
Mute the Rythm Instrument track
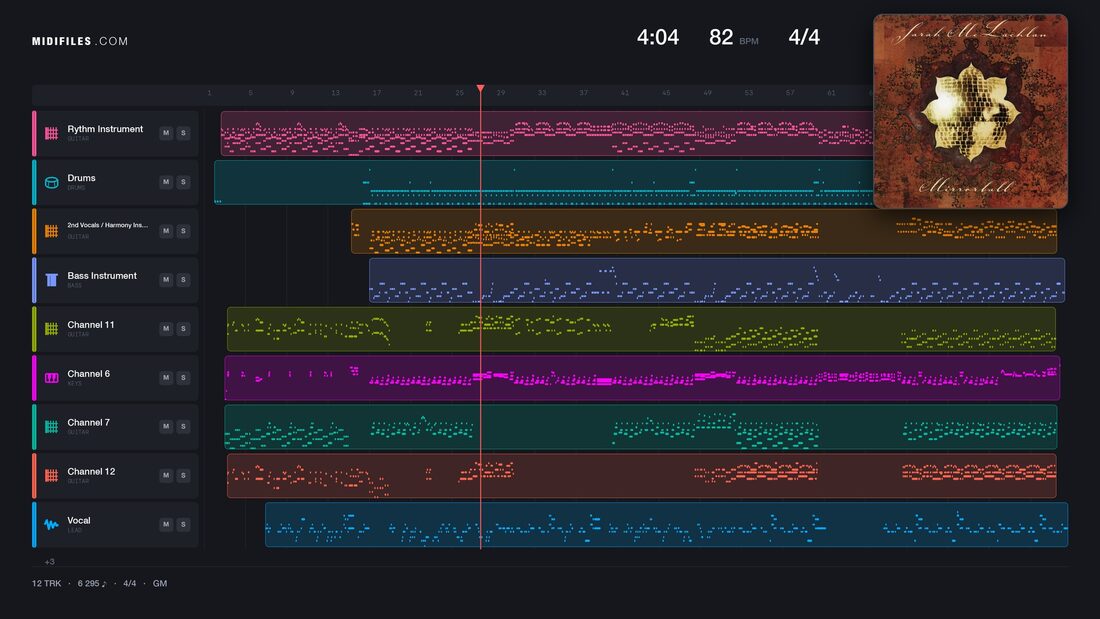coord(166,133)
